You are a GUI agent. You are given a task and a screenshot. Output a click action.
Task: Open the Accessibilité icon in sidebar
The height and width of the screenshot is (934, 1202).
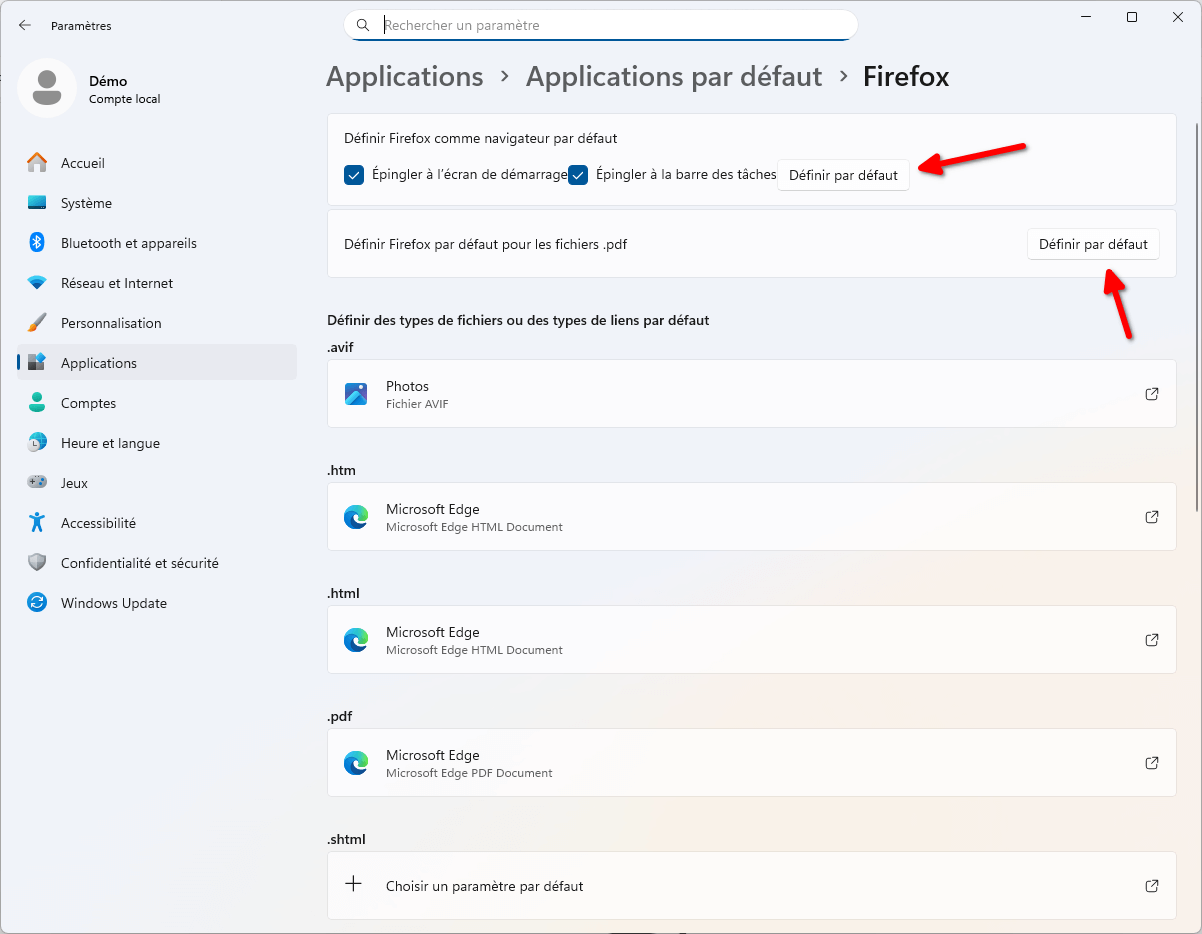pyautogui.click(x=37, y=523)
